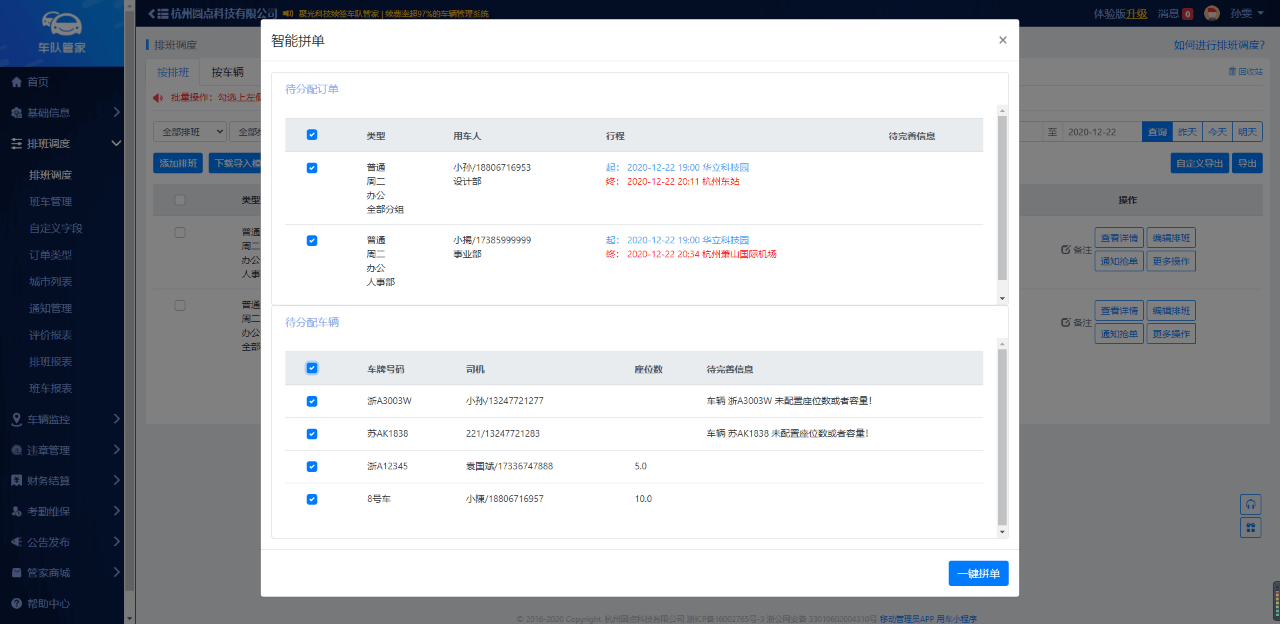The height and width of the screenshot is (624, 1280).
Task: Switch to the 按车辆 tab
Action: (x=227, y=73)
